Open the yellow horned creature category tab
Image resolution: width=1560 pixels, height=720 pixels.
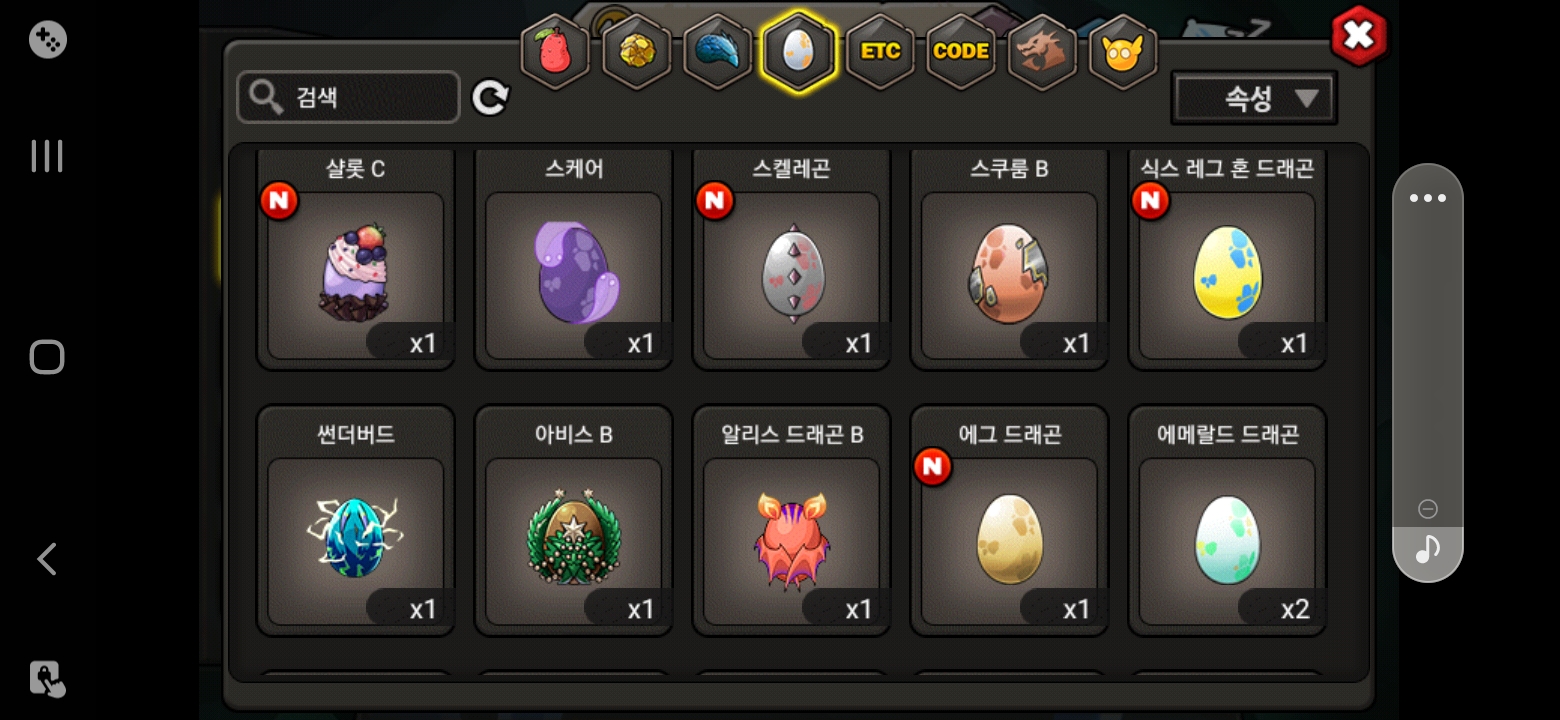(1123, 52)
